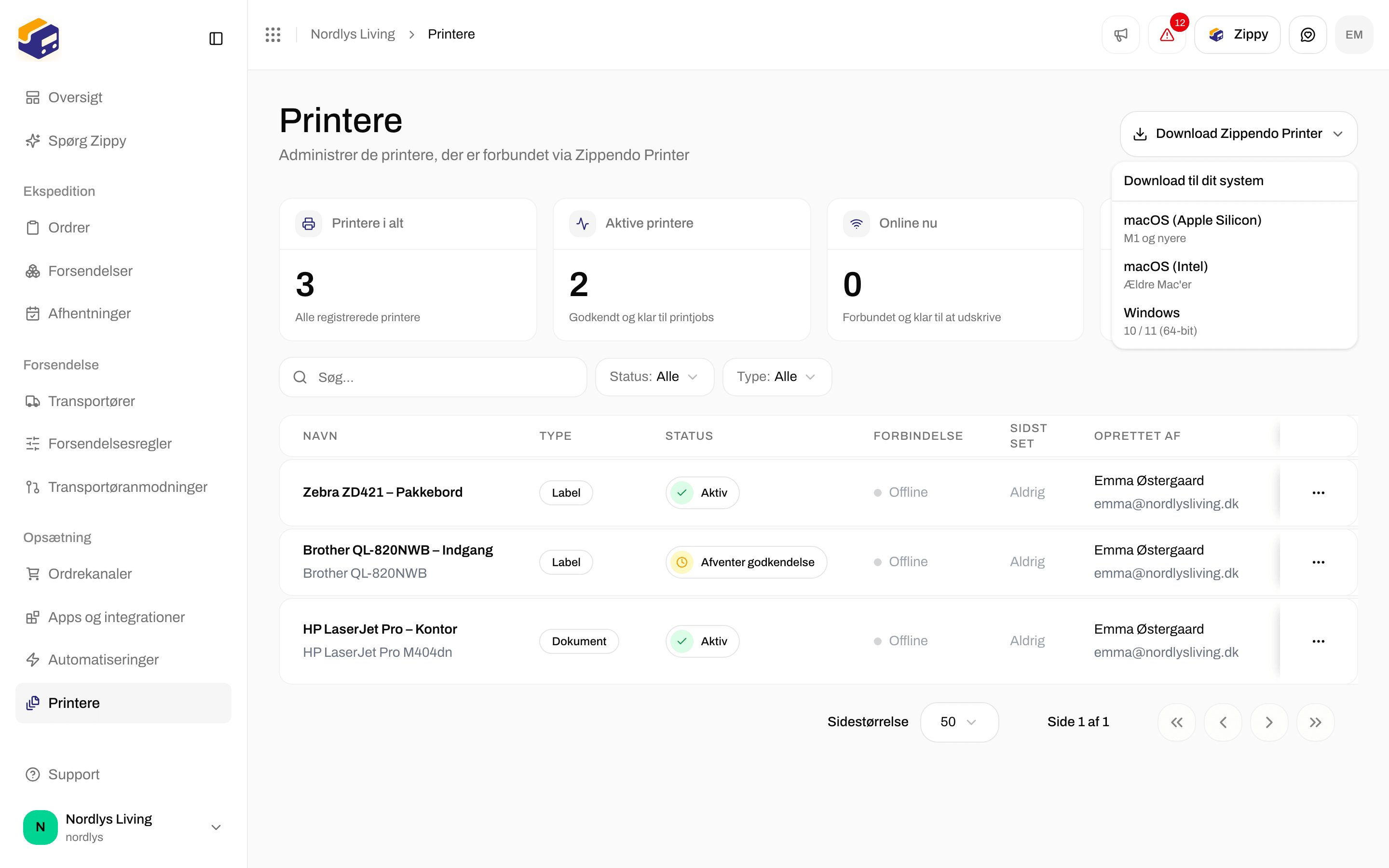Go to the last page
Screen dimensions: 1389x868
point(1316,722)
